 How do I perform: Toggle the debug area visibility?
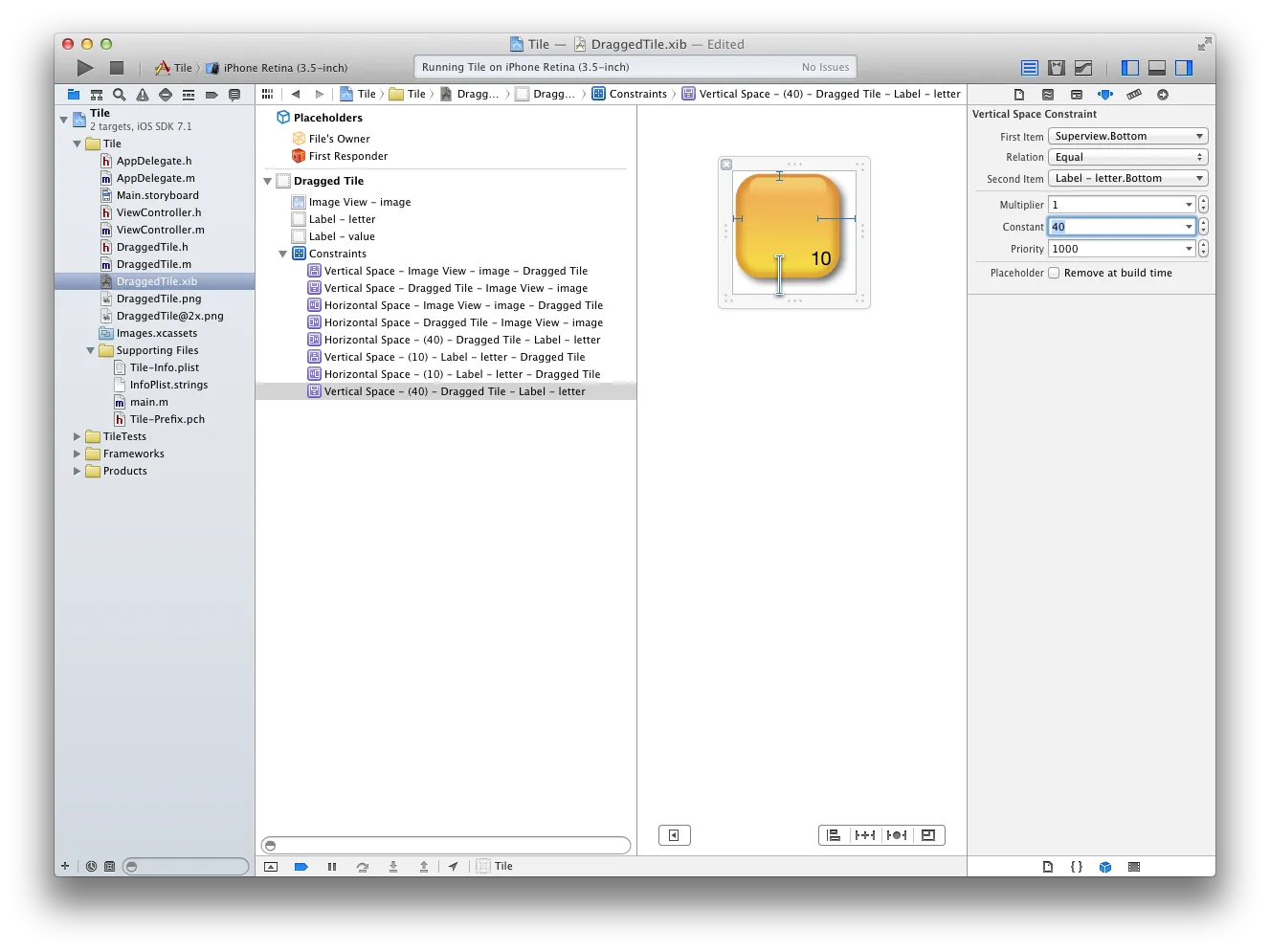click(1157, 68)
